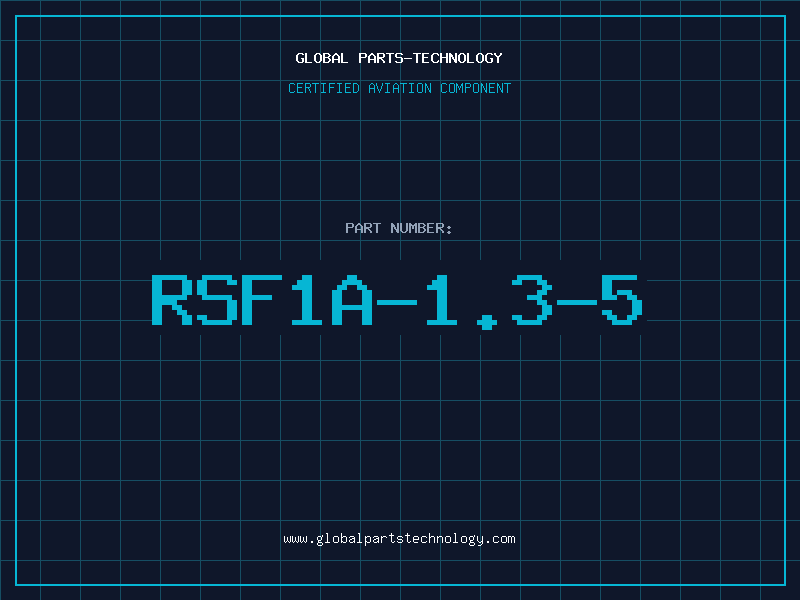800x600 pixels.
Task: Open the www.globalpartstechnology.com link
Action: 399,539
